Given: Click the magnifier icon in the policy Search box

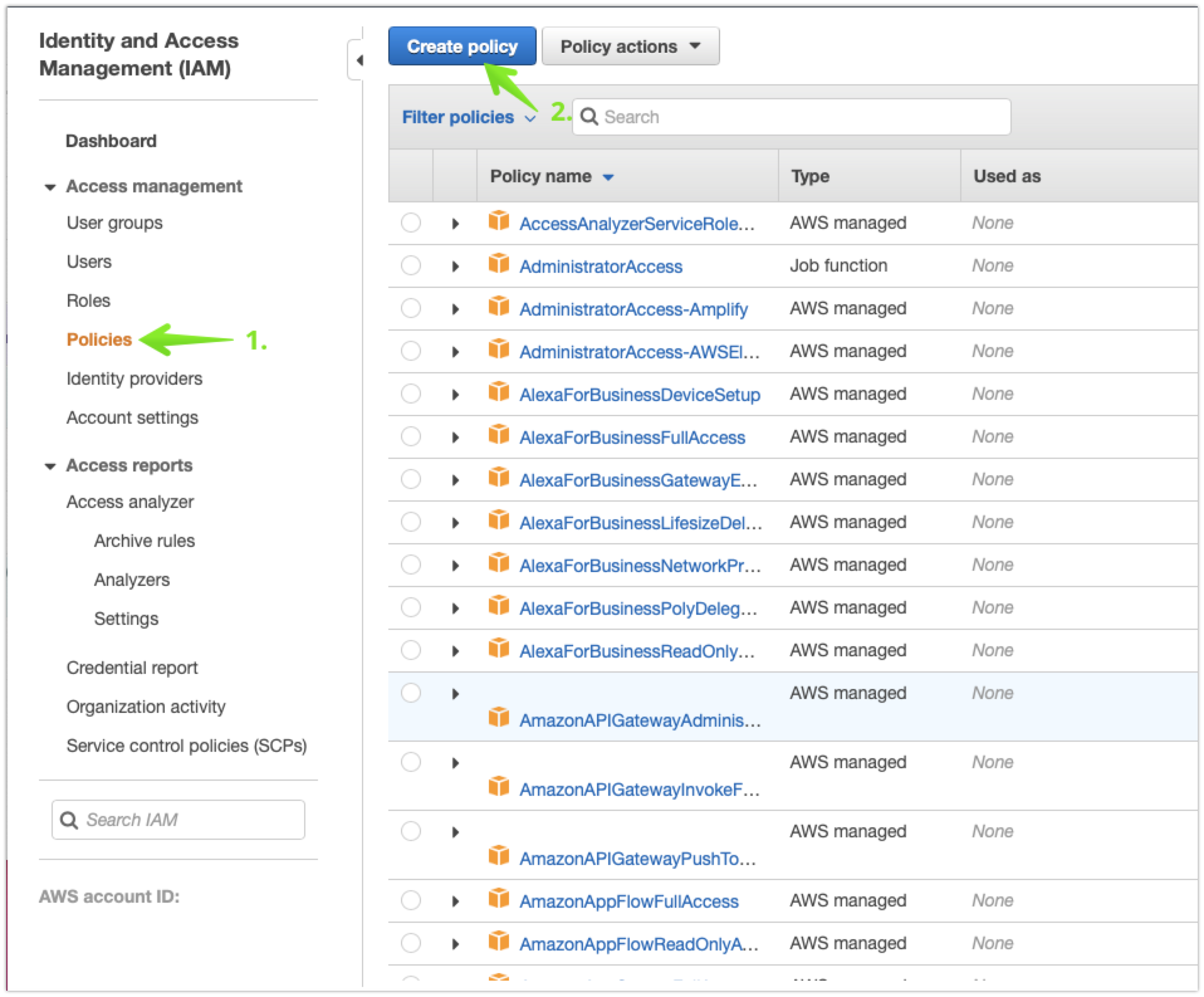Looking at the screenshot, I should pos(589,117).
